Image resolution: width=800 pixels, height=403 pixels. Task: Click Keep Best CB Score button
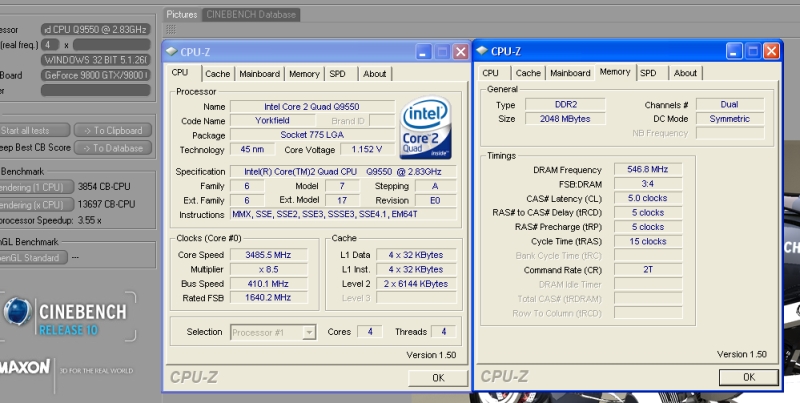point(35,148)
